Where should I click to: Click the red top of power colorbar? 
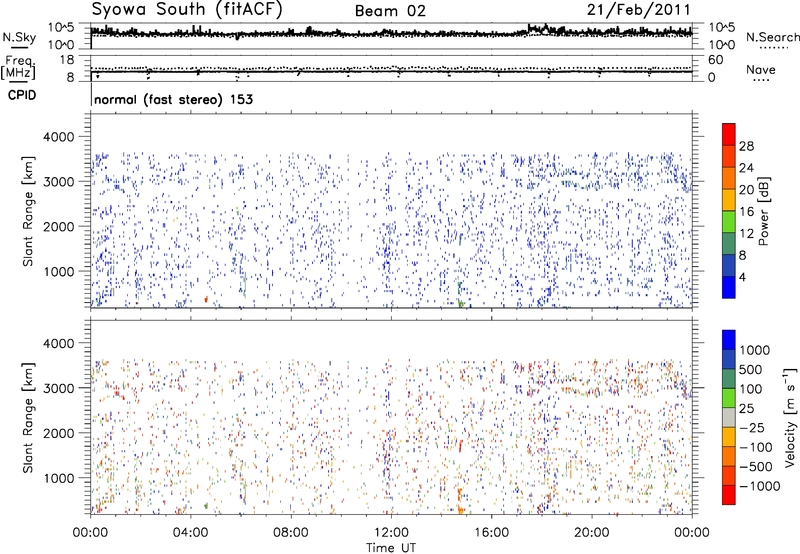pos(729,134)
